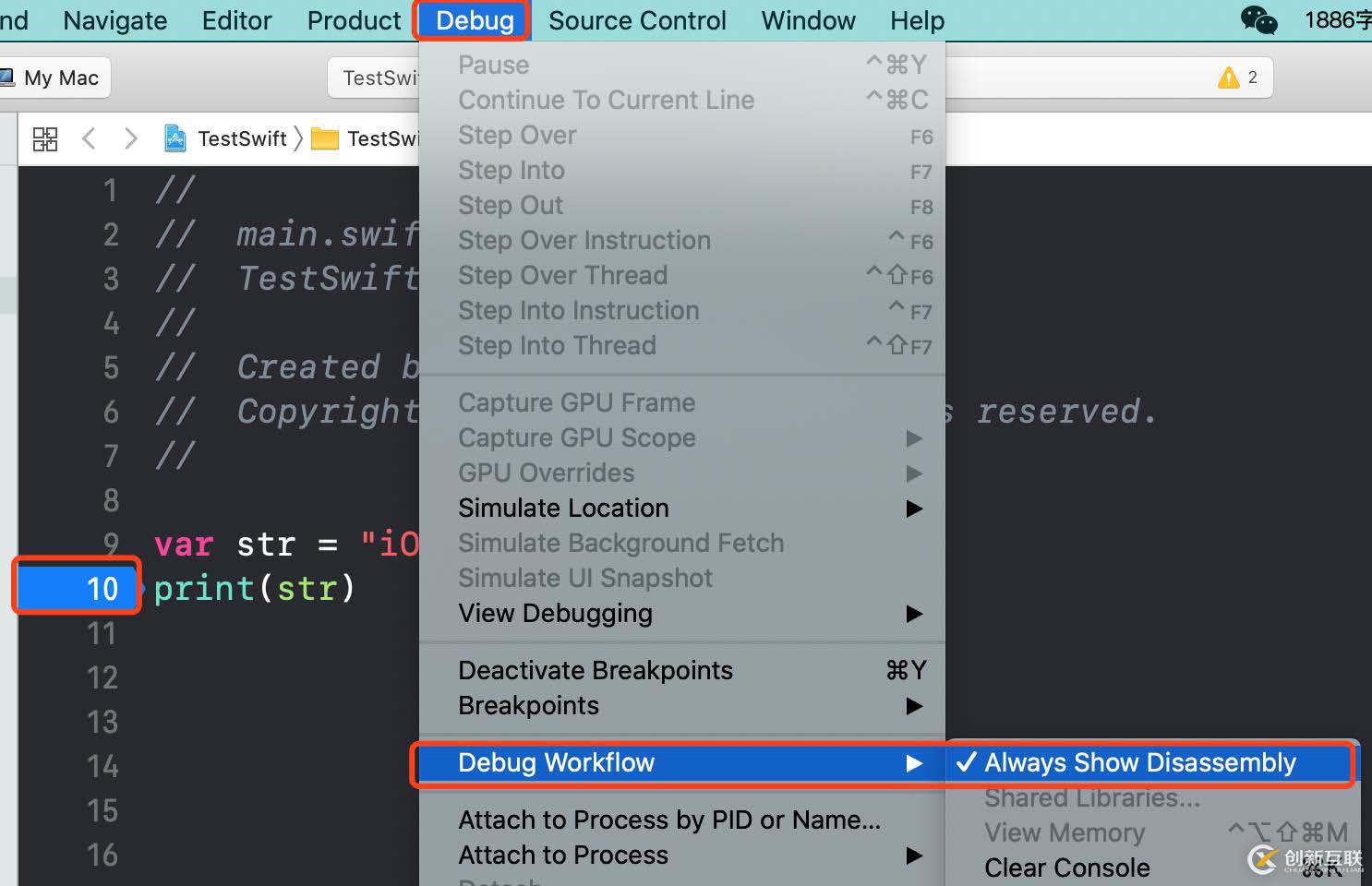Screen dimensions: 1372x886
Task: Open the Source Control menu
Action: 637,20
